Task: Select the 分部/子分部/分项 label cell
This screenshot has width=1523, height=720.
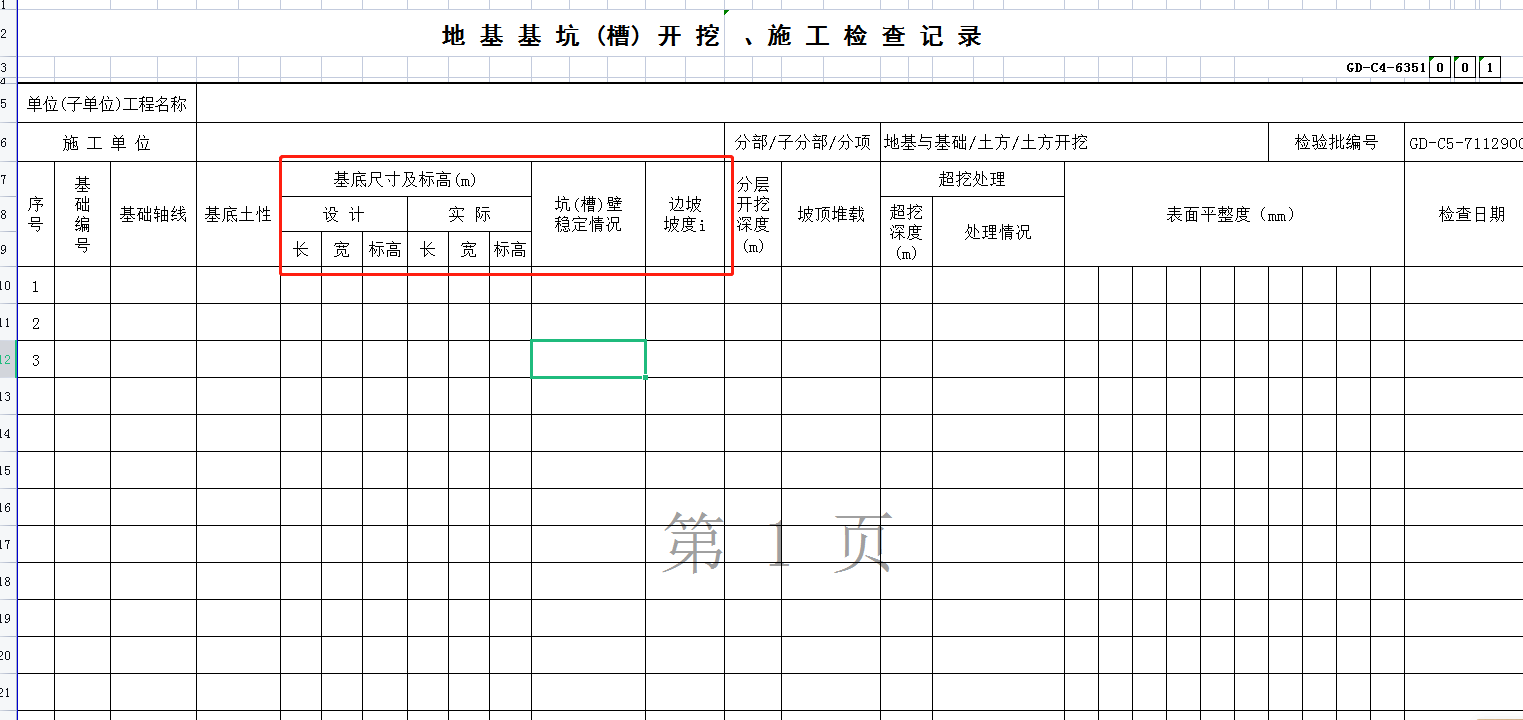Action: (802, 143)
